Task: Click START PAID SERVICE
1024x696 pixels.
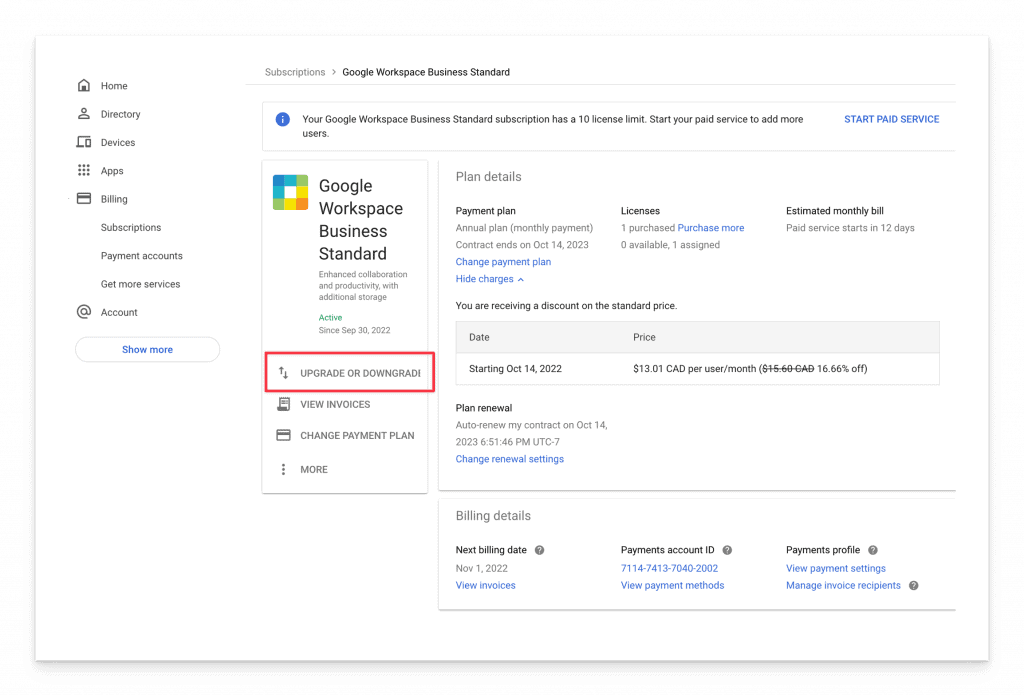Action: click(891, 119)
